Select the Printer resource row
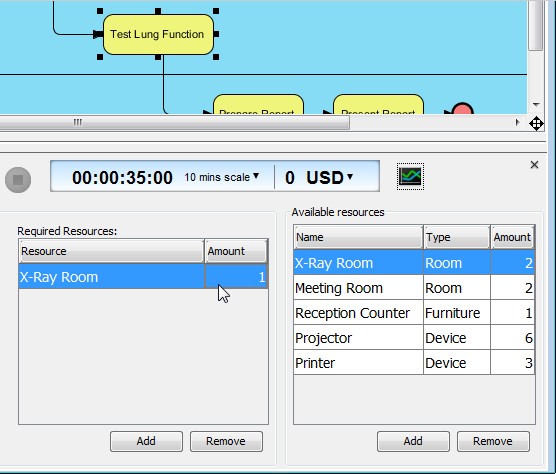Viewport: 556px width, 474px height. (414, 363)
